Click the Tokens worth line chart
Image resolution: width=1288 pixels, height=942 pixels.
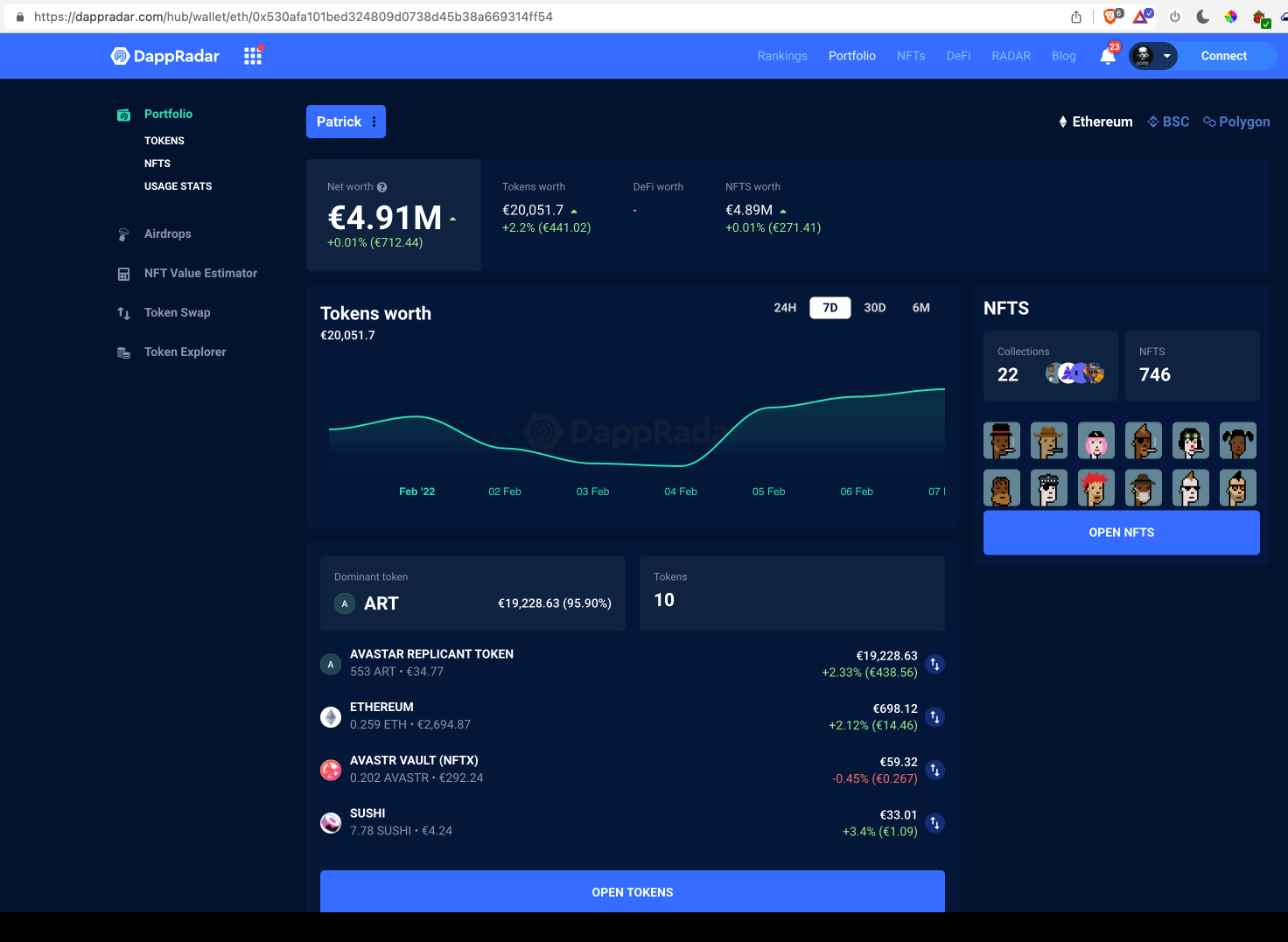637,429
